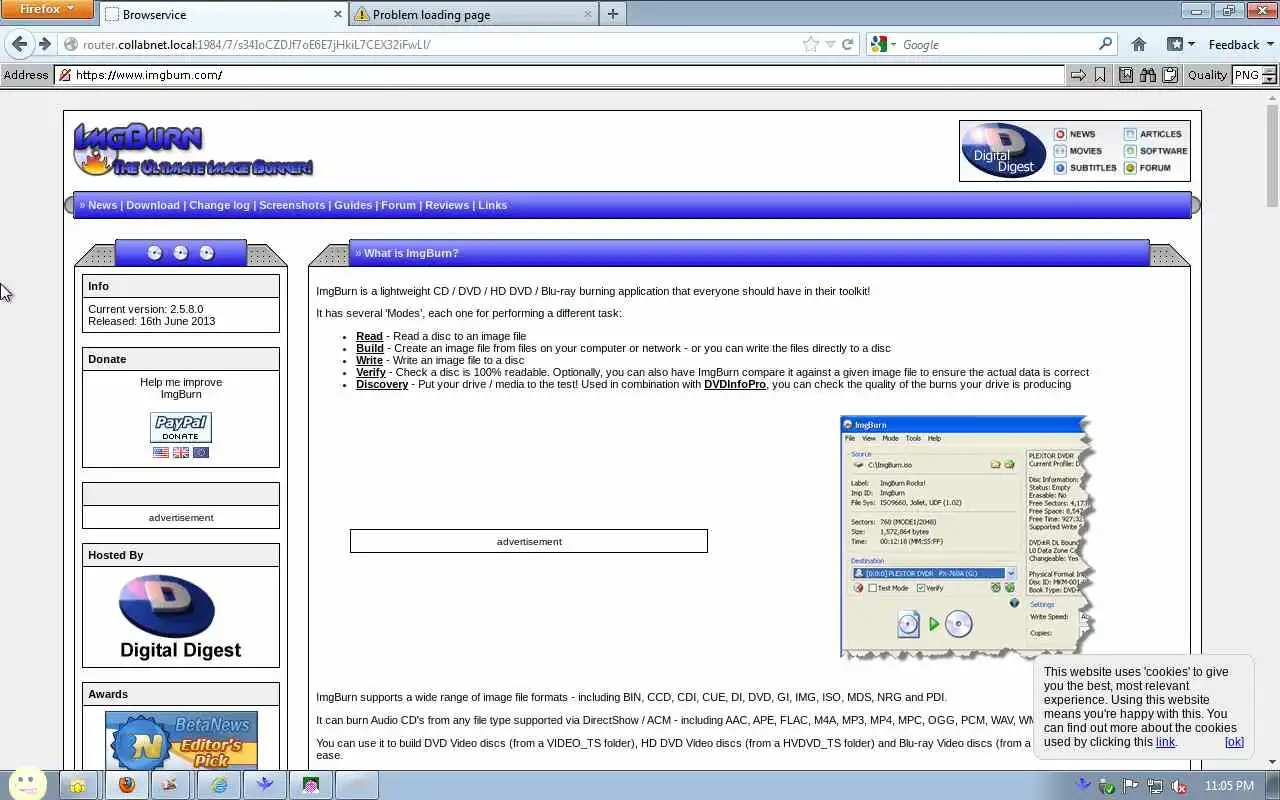Screen dimensions: 1280x800
Task: Open the Guides nav item
Action: coord(353,205)
